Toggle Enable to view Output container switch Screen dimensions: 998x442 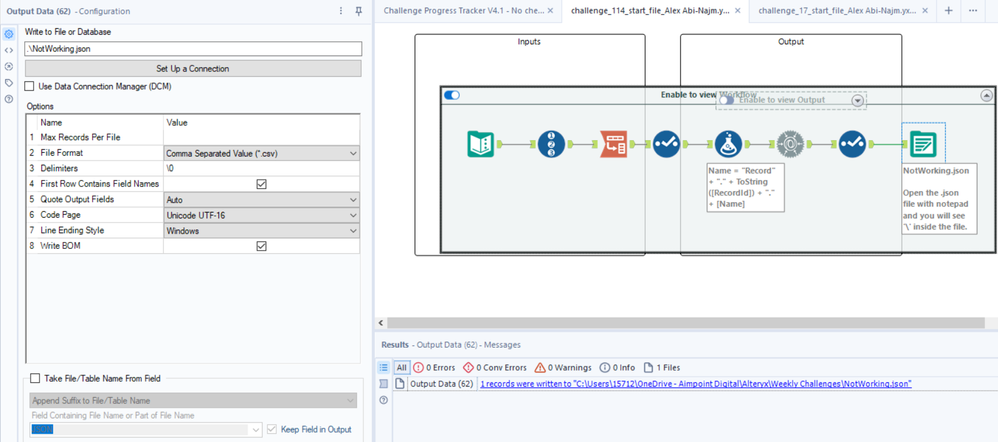[726, 100]
